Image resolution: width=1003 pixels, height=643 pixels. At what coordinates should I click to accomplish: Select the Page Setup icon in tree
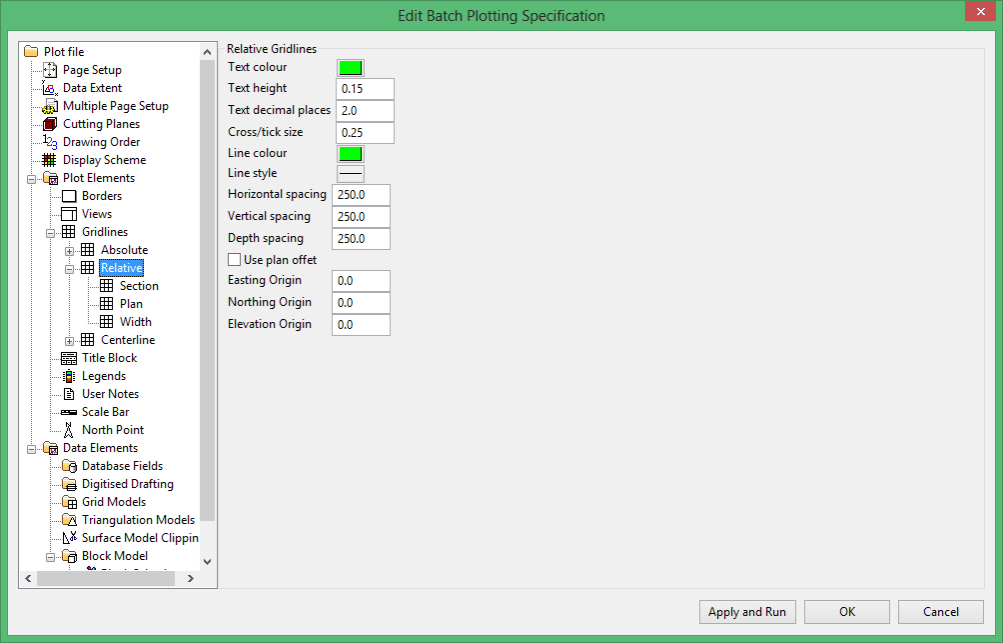(x=50, y=70)
